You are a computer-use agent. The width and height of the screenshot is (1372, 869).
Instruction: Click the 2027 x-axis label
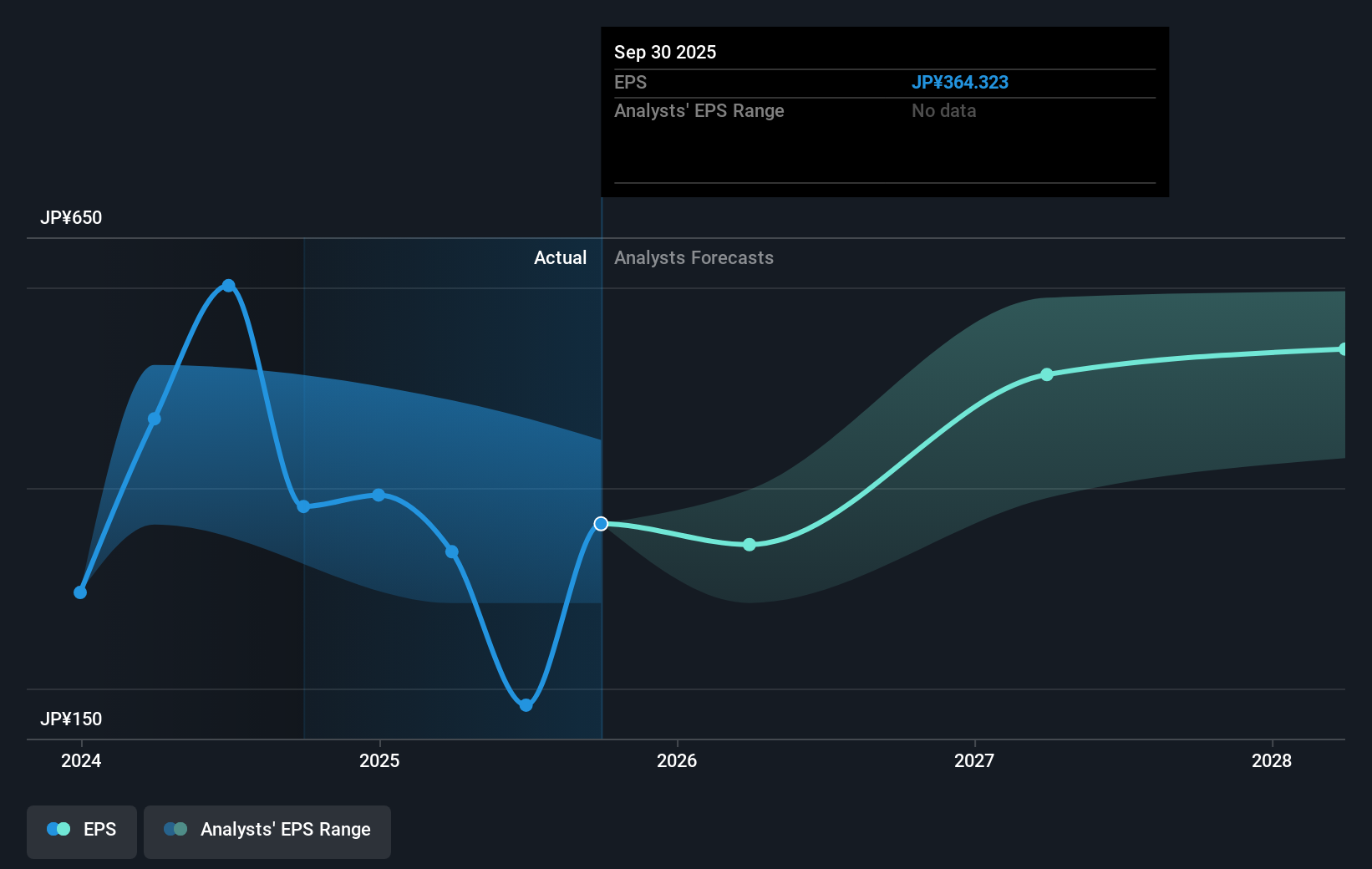point(974,760)
